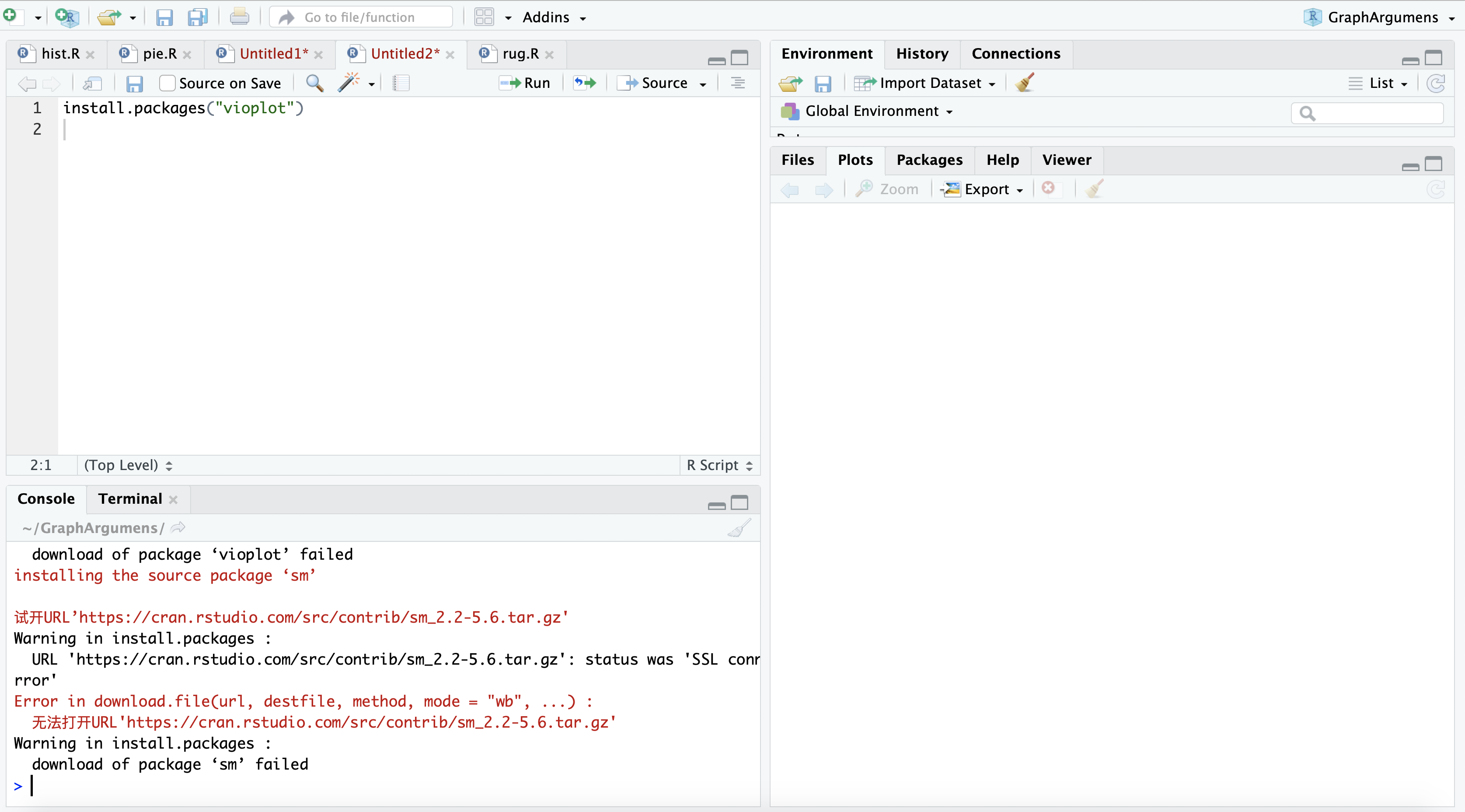1465x812 pixels.
Task: Focus the Go to file/function field
Action: click(360, 17)
